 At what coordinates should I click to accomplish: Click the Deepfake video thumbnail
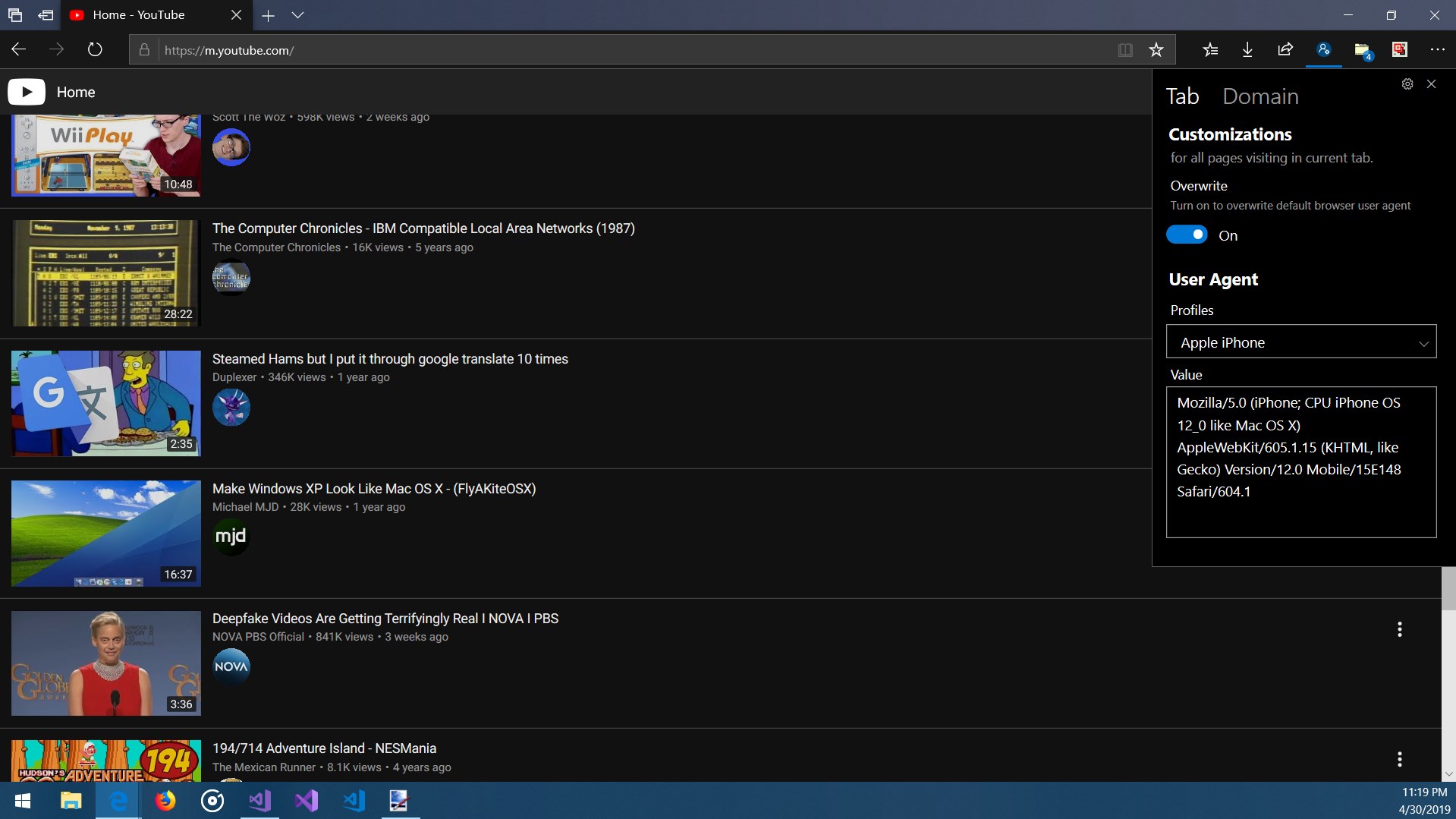click(106, 663)
